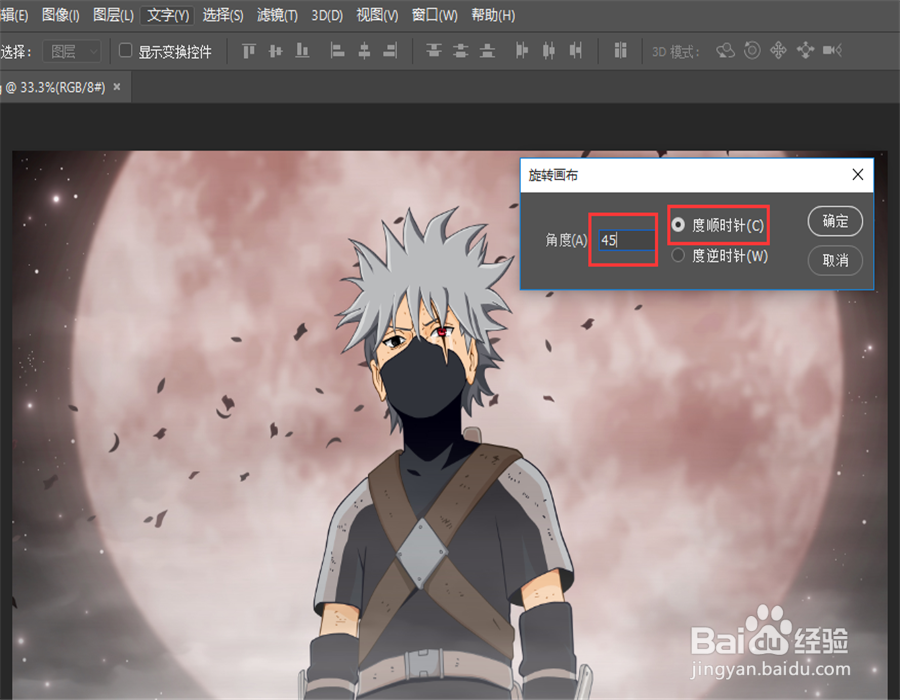Open the 图层 auto-select dropdown
Viewport: 900px width, 700px height.
73,52
